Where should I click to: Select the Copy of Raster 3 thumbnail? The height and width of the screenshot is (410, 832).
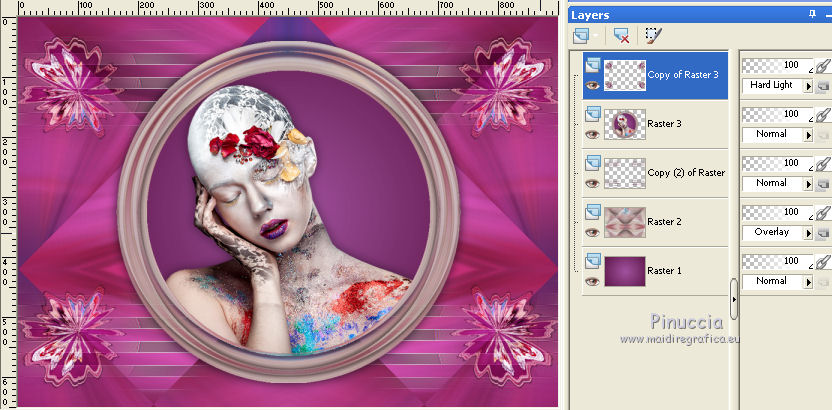(625, 75)
